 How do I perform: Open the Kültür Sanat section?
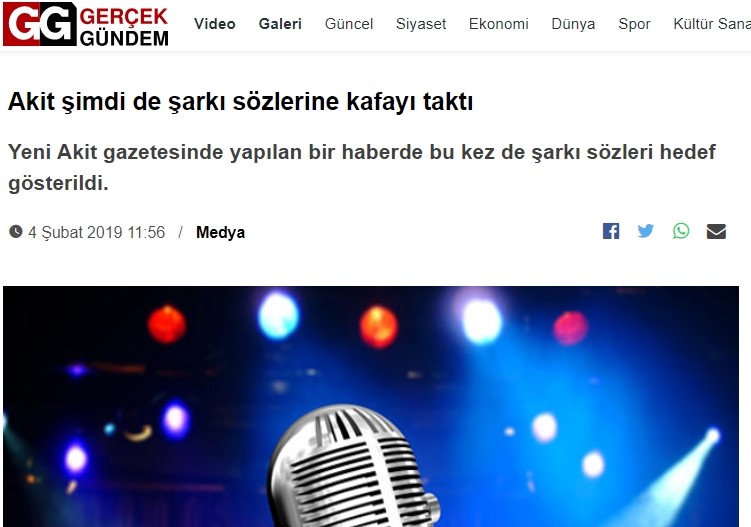click(x=712, y=24)
